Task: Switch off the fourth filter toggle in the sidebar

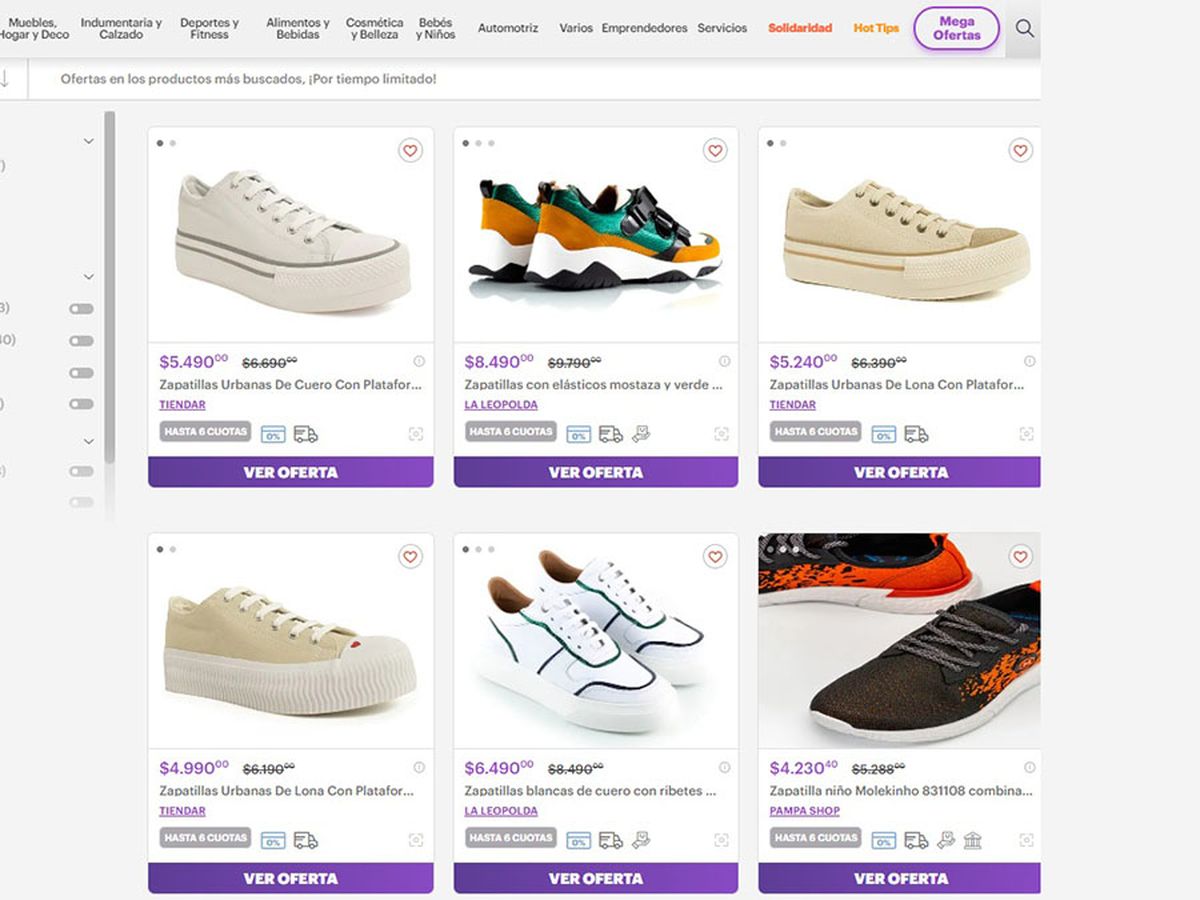Action: tap(80, 404)
